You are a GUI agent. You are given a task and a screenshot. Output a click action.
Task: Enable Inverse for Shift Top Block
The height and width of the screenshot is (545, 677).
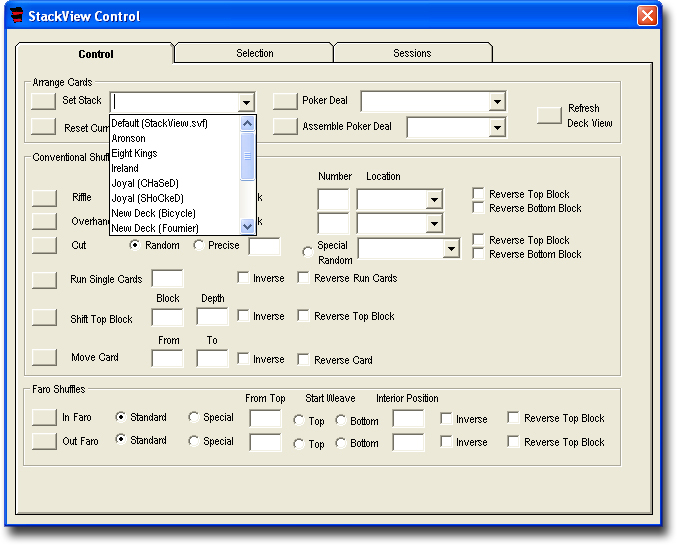[243, 316]
